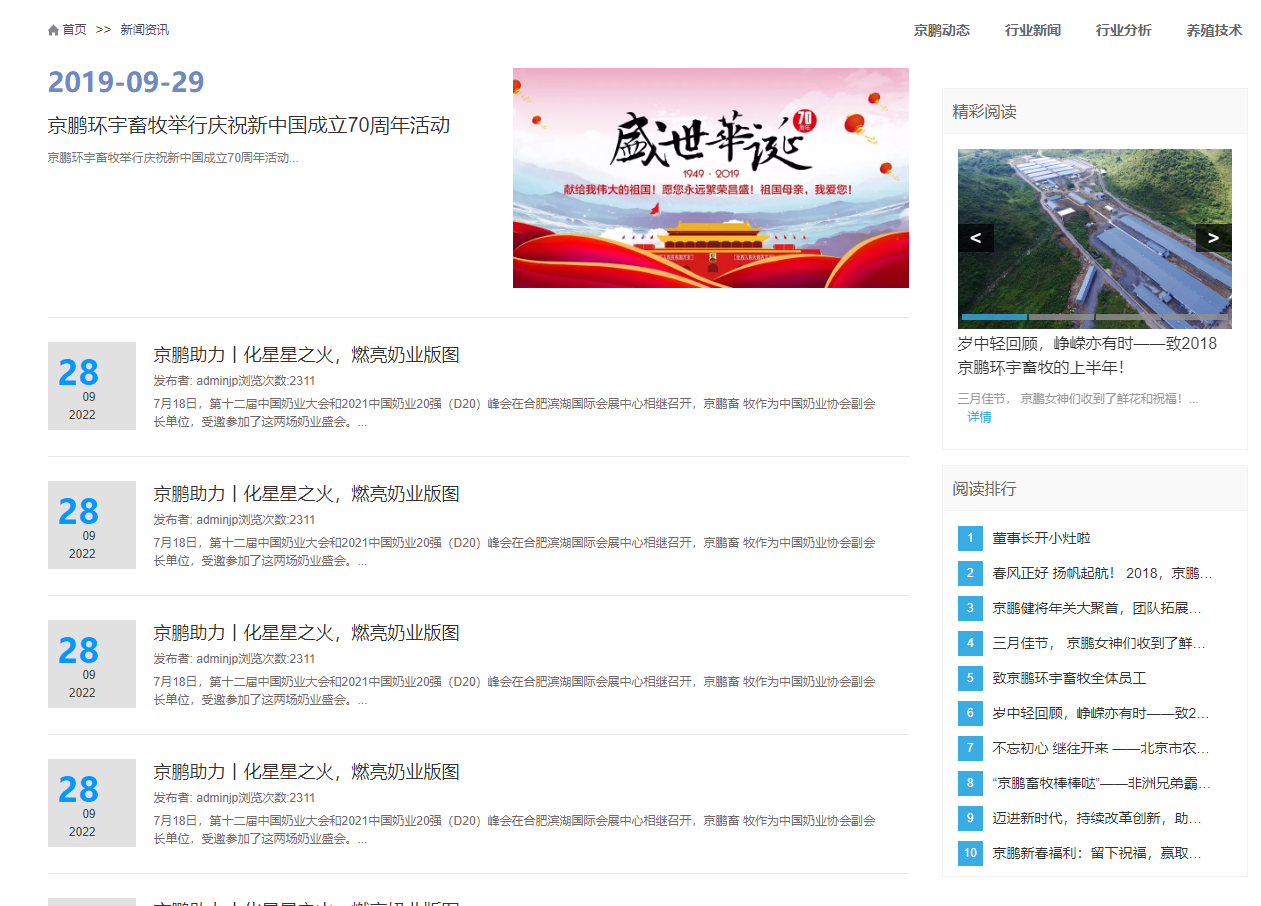Click the aerial farm carousel image
Viewport: 1261px width, 906px height.
pyautogui.click(x=1095, y=239)
